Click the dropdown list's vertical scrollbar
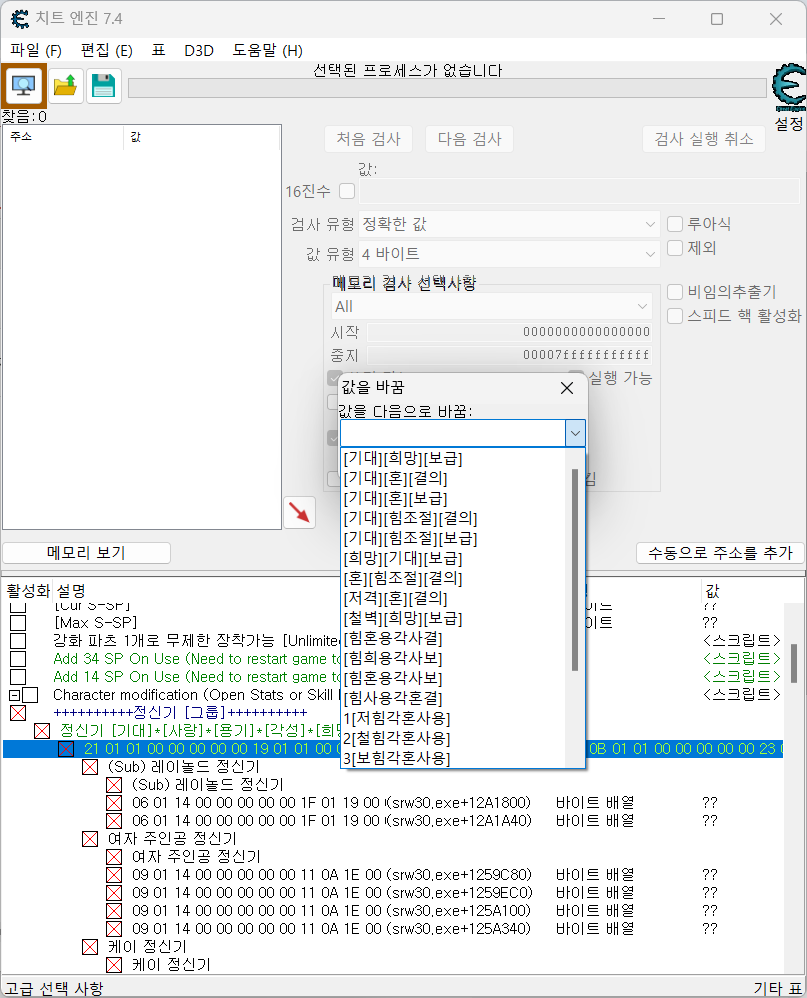Screen dimensions: 807x998 coord(575,570)
